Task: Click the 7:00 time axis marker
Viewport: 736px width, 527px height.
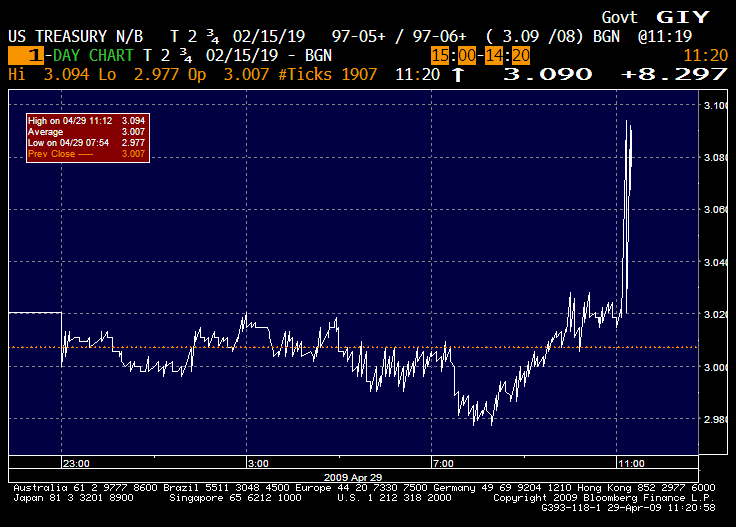Action: 443,464
